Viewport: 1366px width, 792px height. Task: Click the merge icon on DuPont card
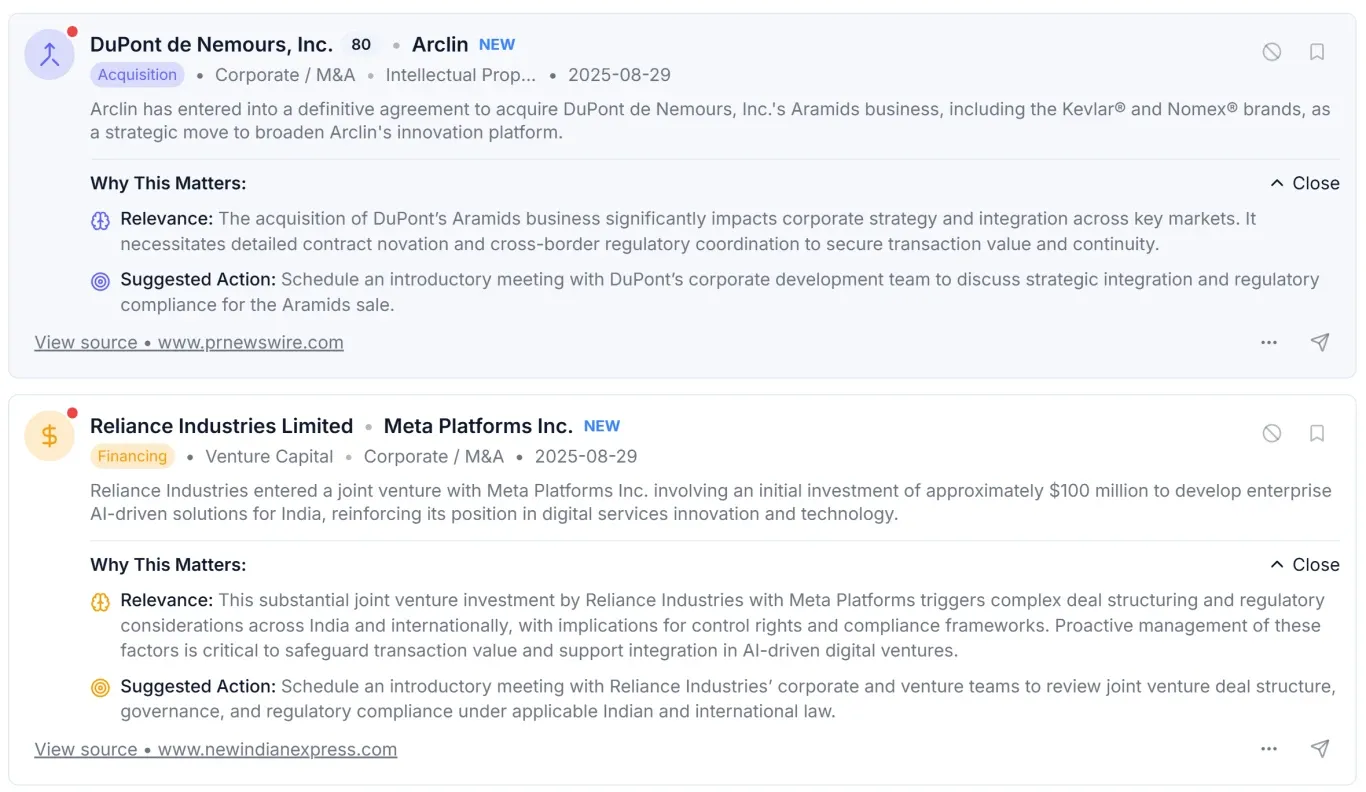tap(49, 55)
